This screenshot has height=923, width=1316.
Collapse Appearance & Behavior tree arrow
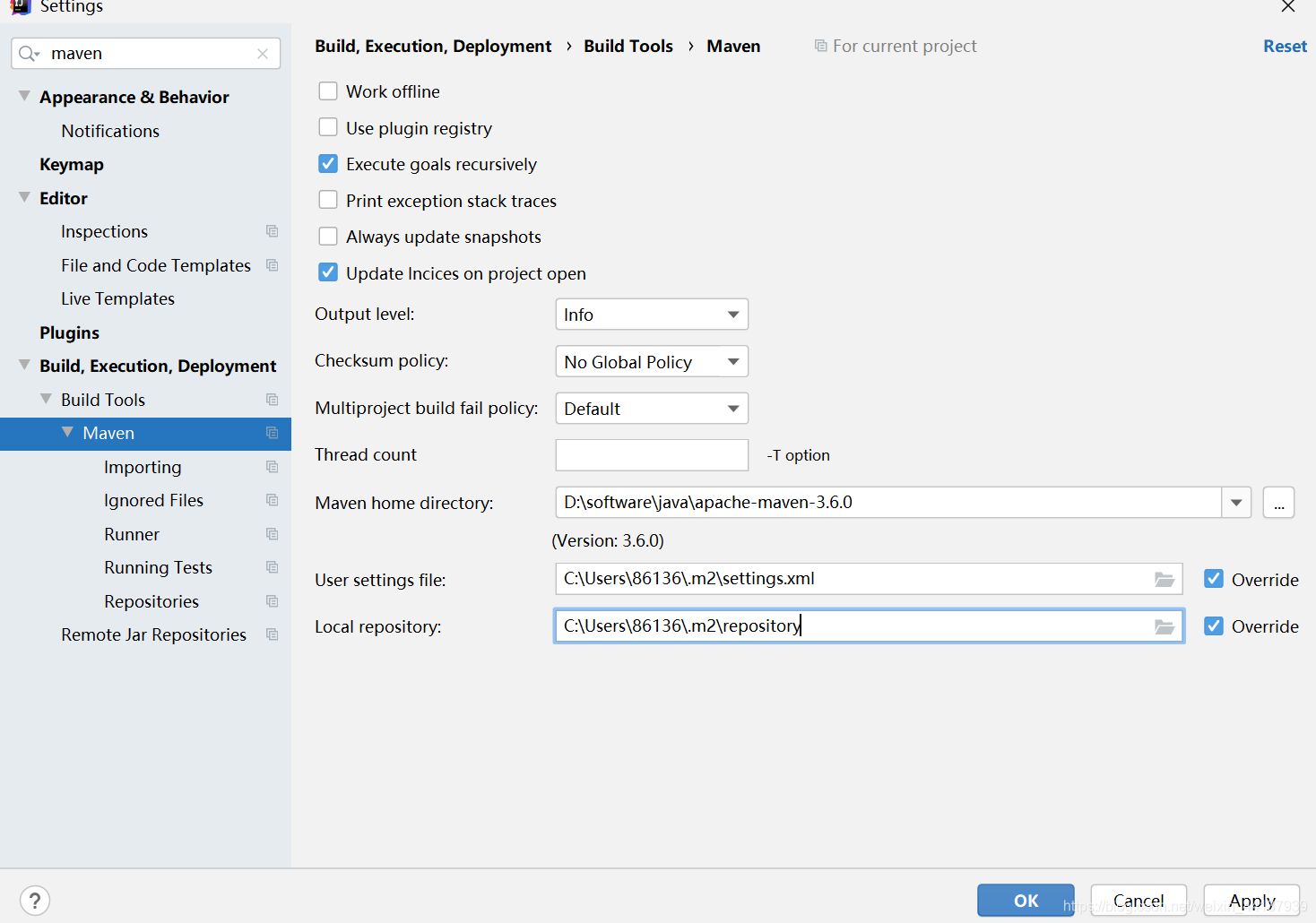click(24, 96)
